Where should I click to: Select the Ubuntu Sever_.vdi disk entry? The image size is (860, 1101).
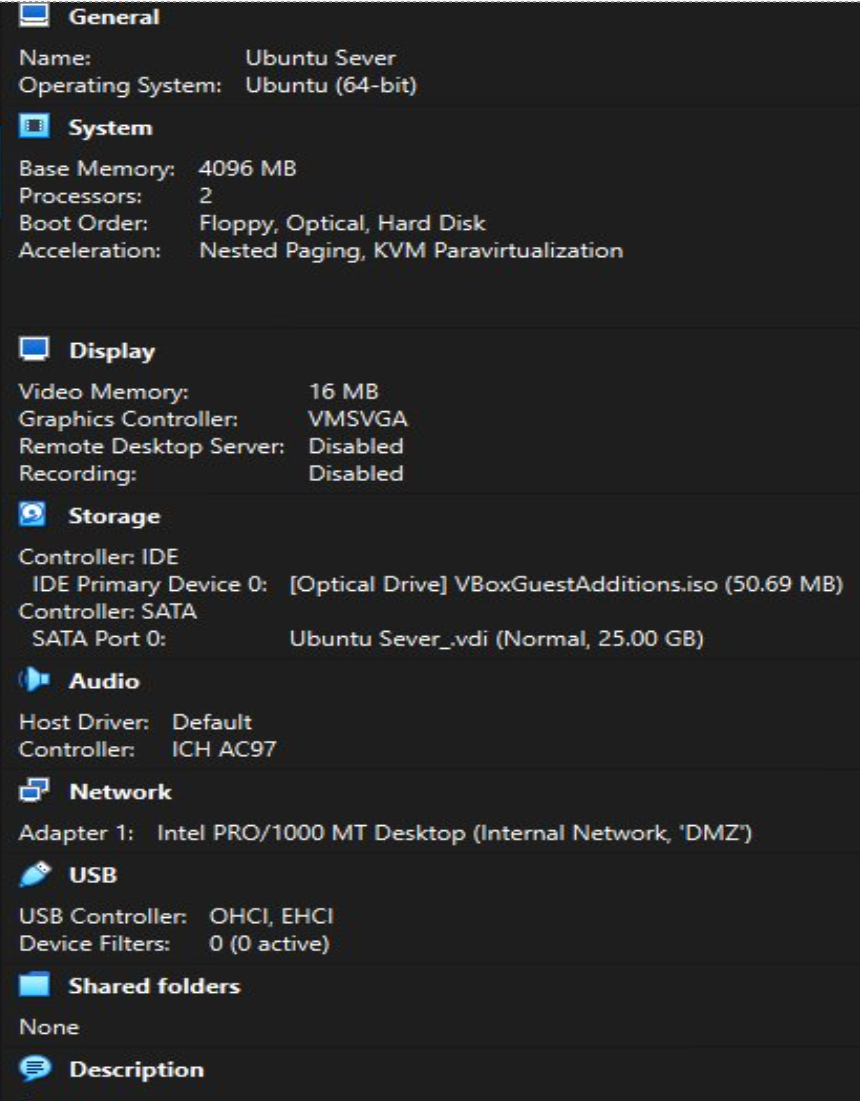click(496, 639)
